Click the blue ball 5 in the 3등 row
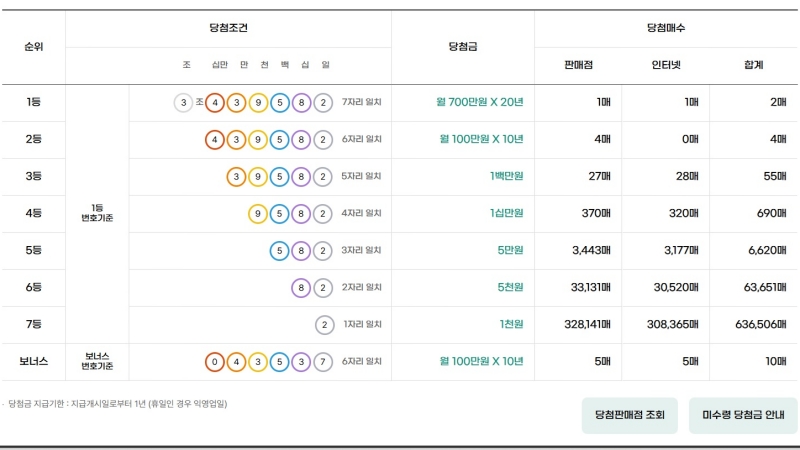800x450 pixels. (x=280, y=177)
